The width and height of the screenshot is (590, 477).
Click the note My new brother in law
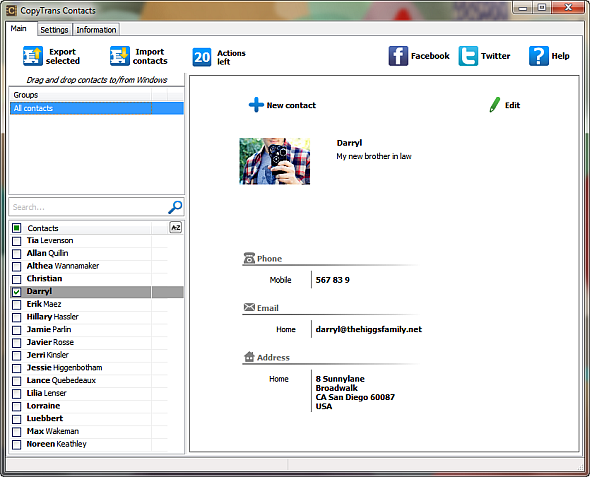(374, 156)
